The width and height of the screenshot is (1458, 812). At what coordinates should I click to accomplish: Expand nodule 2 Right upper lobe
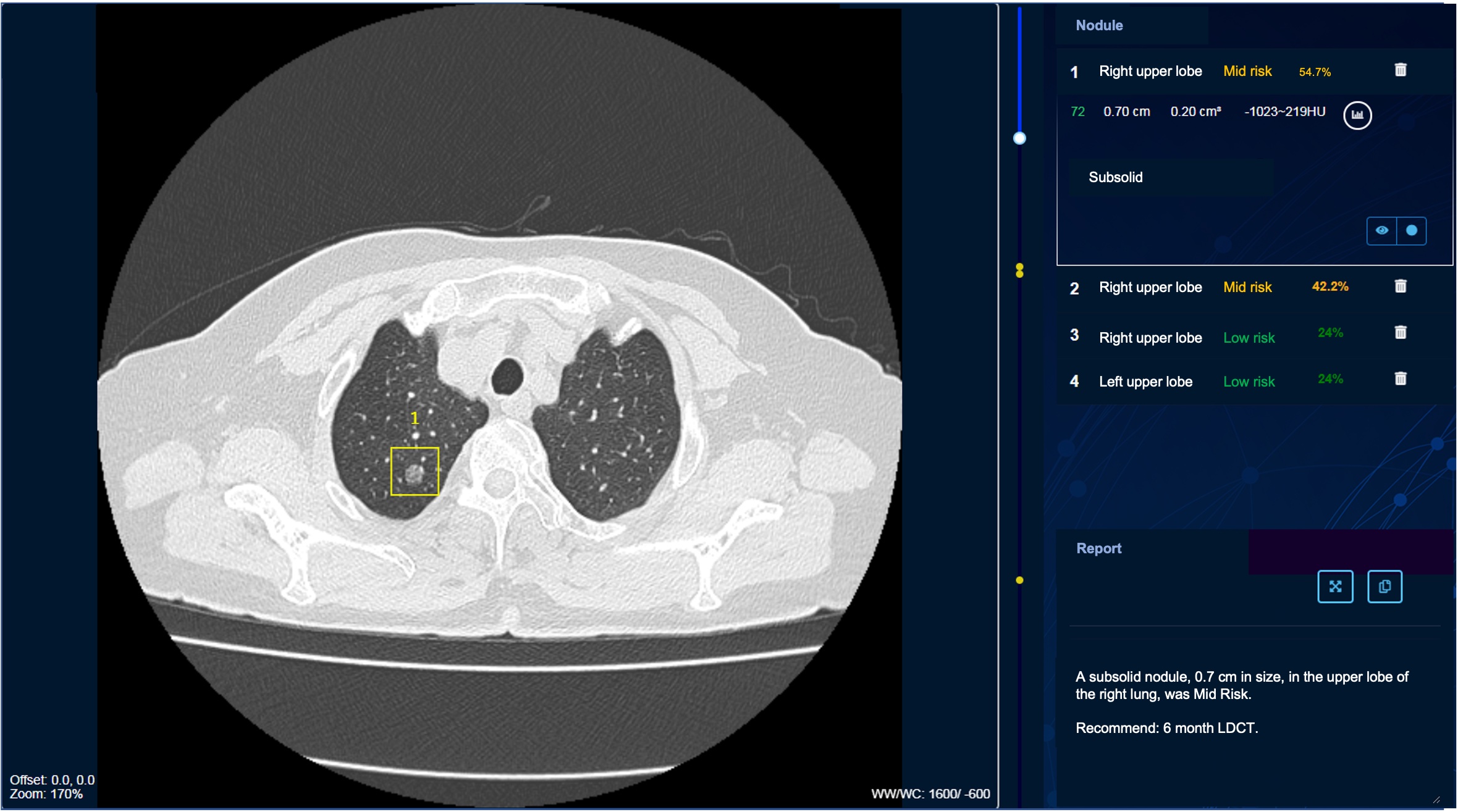click(x=1150, y=287)
